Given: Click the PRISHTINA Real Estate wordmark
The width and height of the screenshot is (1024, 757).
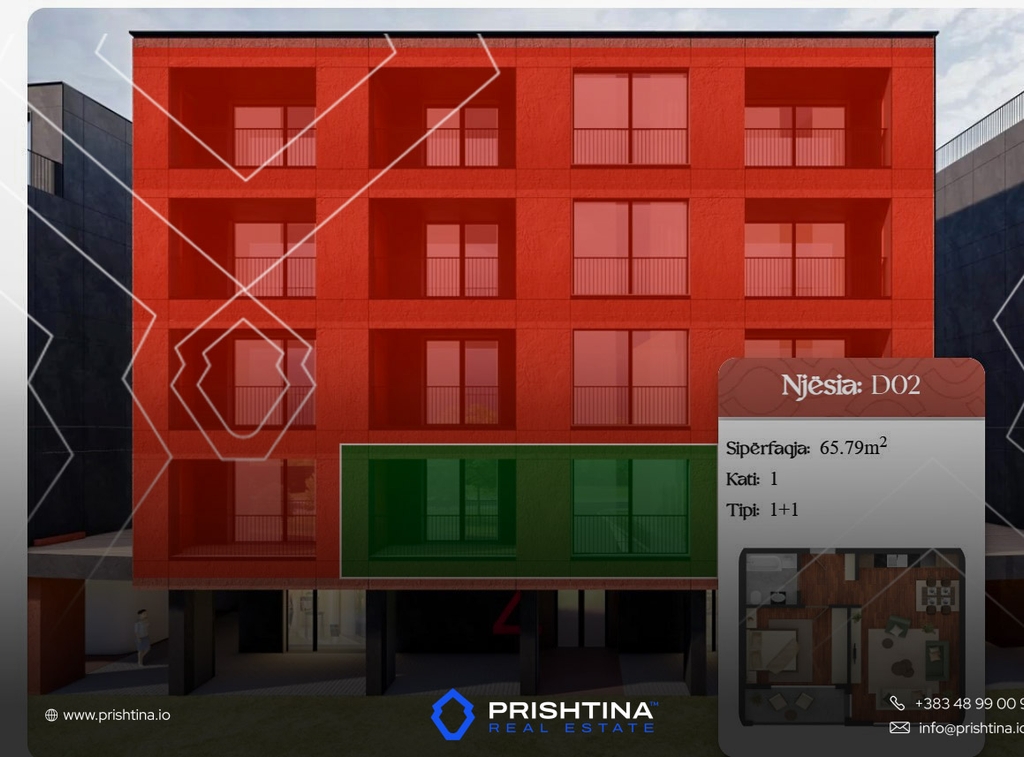Looking at the screenshot, I should click(x=571, y=715).
